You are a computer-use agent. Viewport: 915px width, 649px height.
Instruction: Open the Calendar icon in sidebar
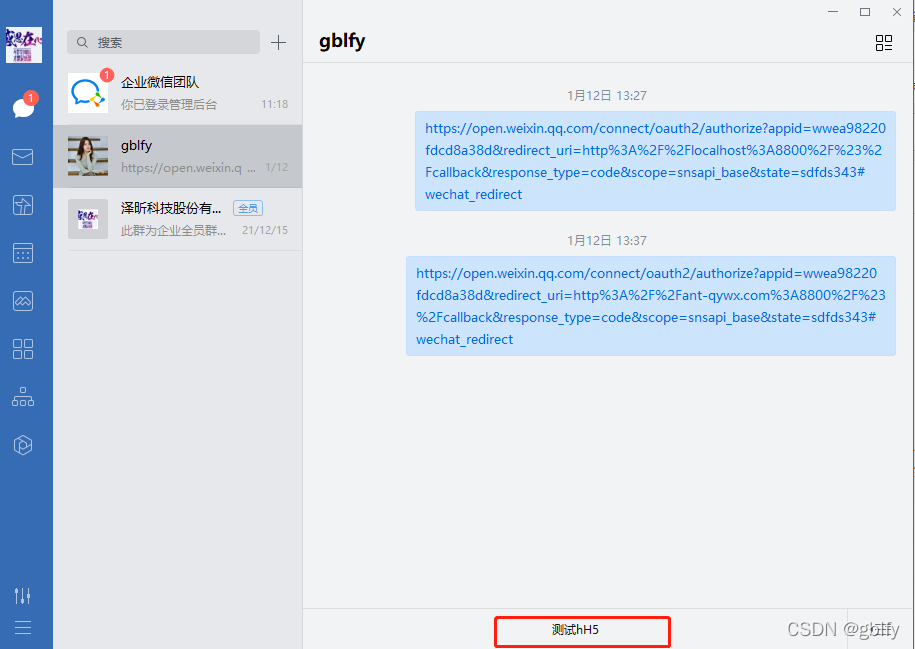tap(23, 253)
